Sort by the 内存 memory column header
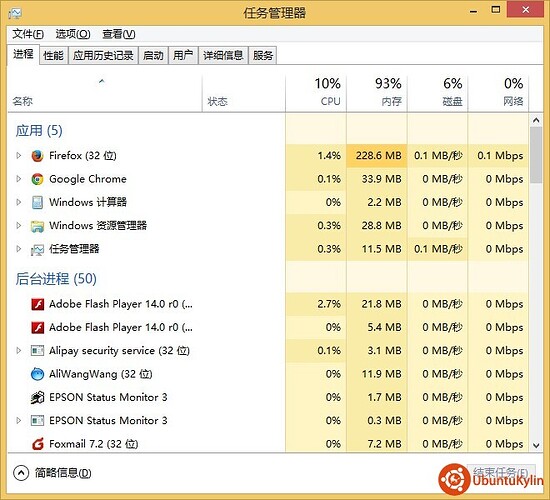This screenshot has width=550, height=500. pos(377,94)
